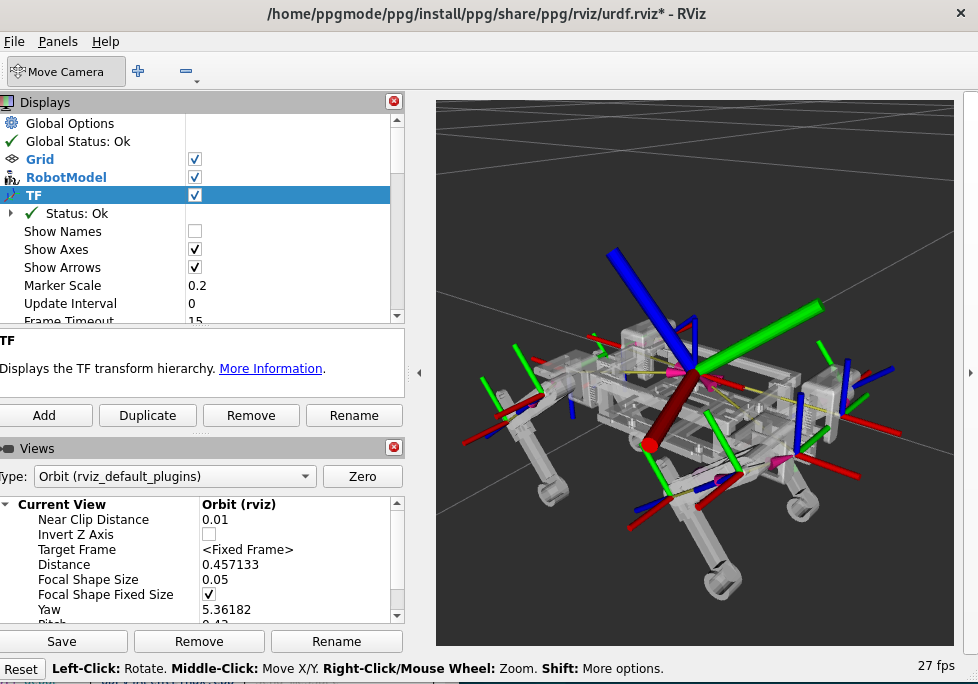Open the toolbar minus-icon dropdown arrow
The height and width of the screenshot is (684, 978).
coord(196,82)
